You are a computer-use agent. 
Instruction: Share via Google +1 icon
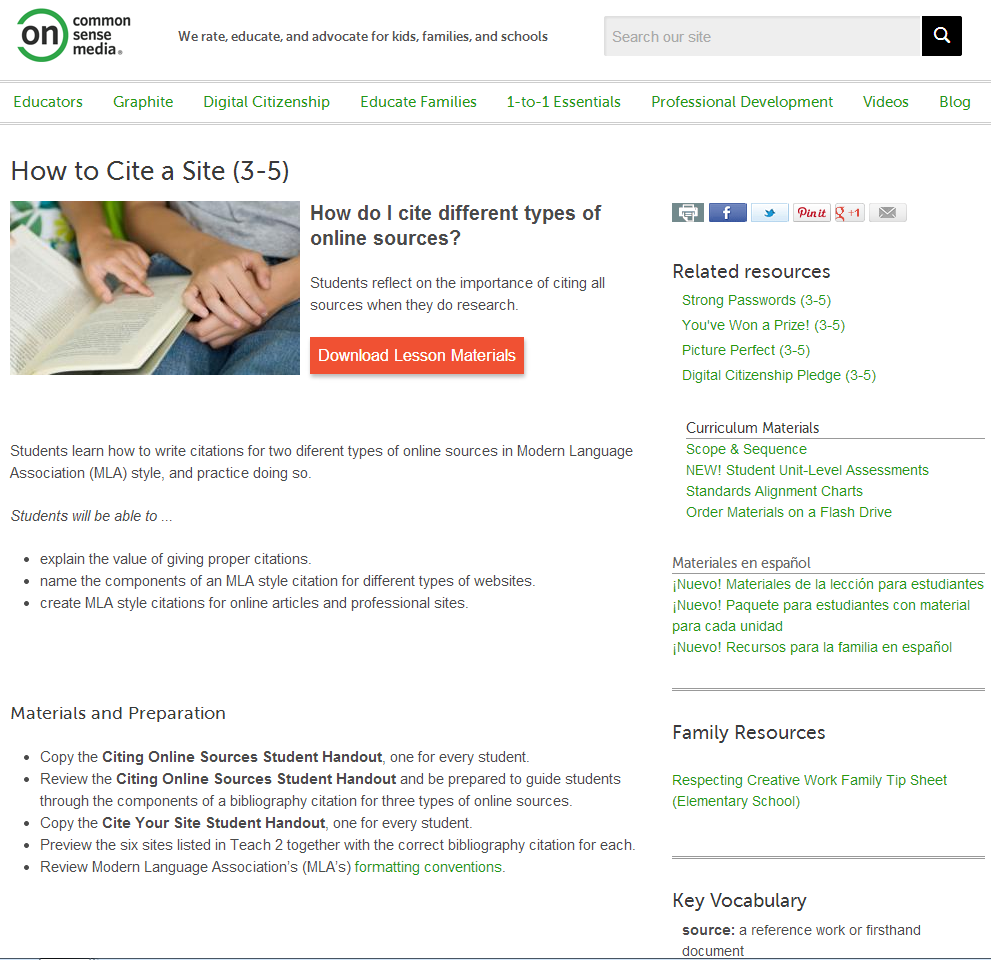click(849, 213)
